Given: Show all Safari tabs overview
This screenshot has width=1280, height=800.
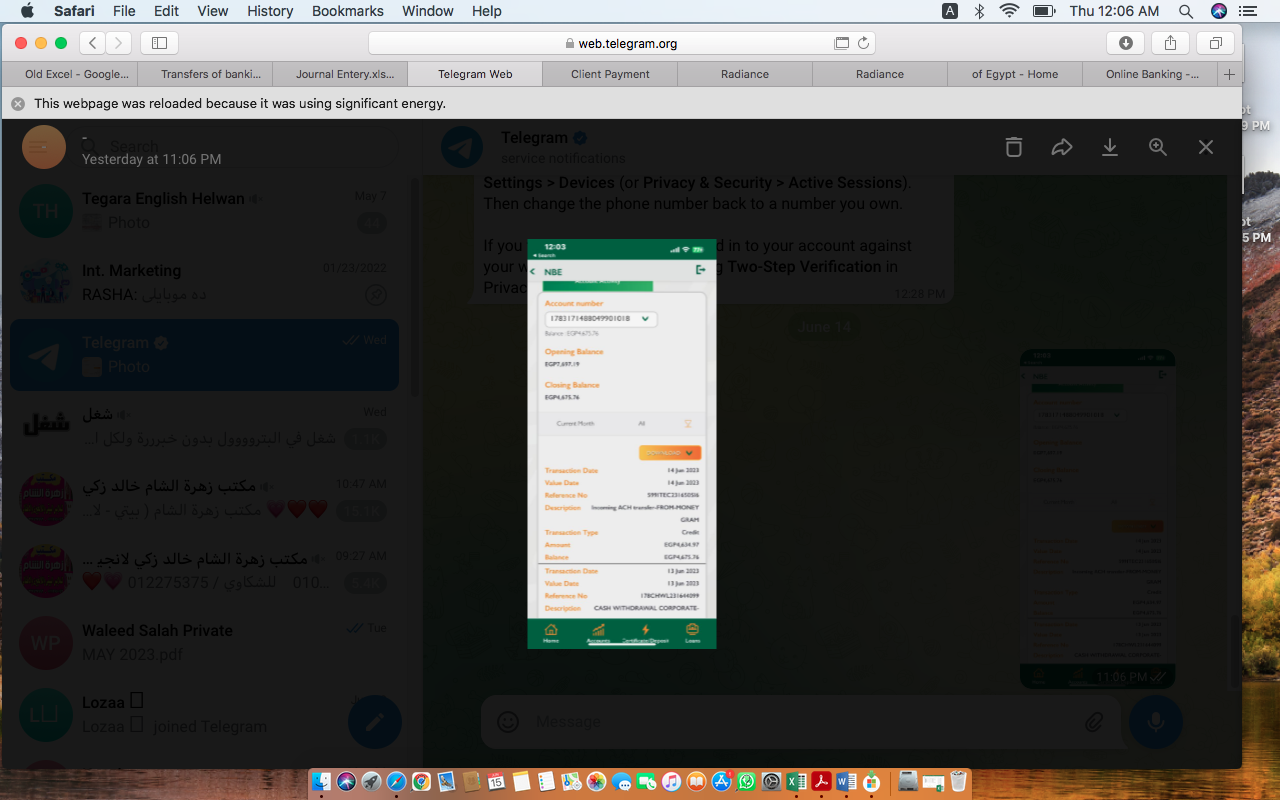Looking at the screenshot, I should (1216, 43).
